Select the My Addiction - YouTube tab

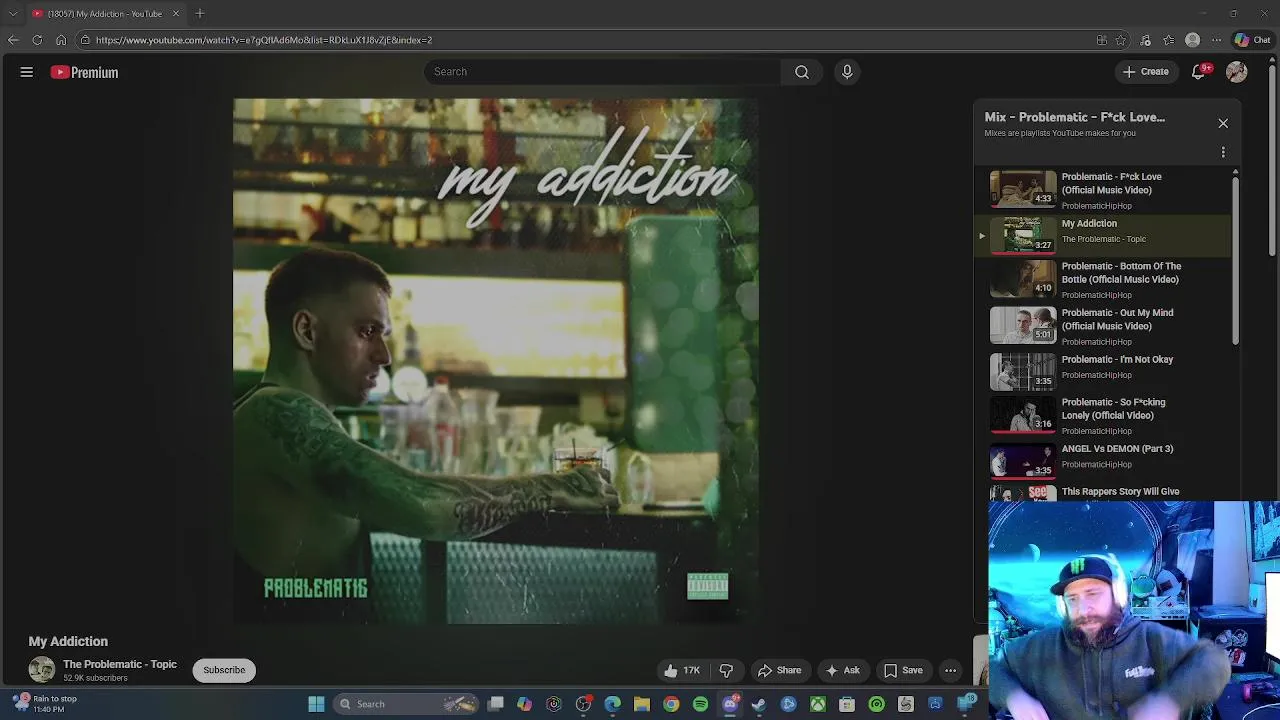click(x=105, y=13)
